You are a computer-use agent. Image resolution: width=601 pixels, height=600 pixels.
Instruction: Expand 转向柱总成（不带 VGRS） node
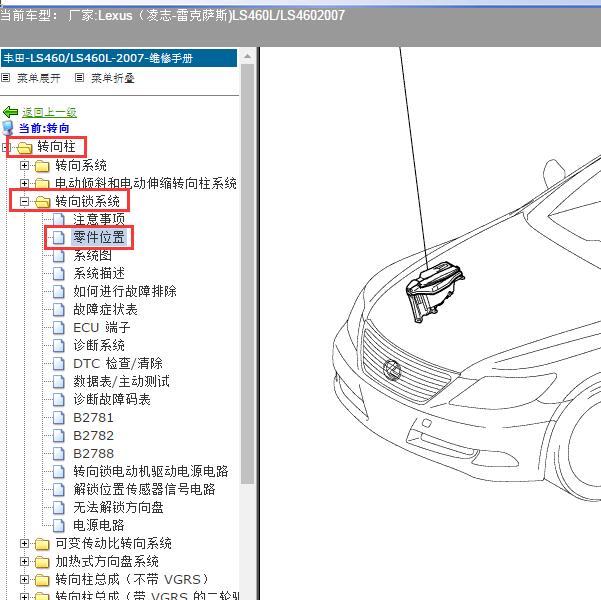coord(24,579)
